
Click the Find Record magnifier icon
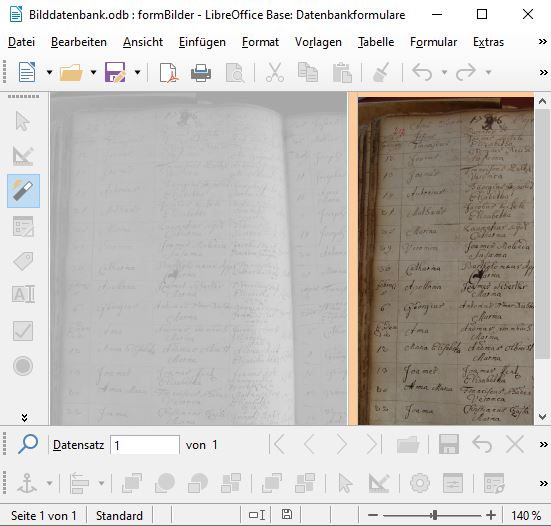pyautogui.click(x=28, y=444)
